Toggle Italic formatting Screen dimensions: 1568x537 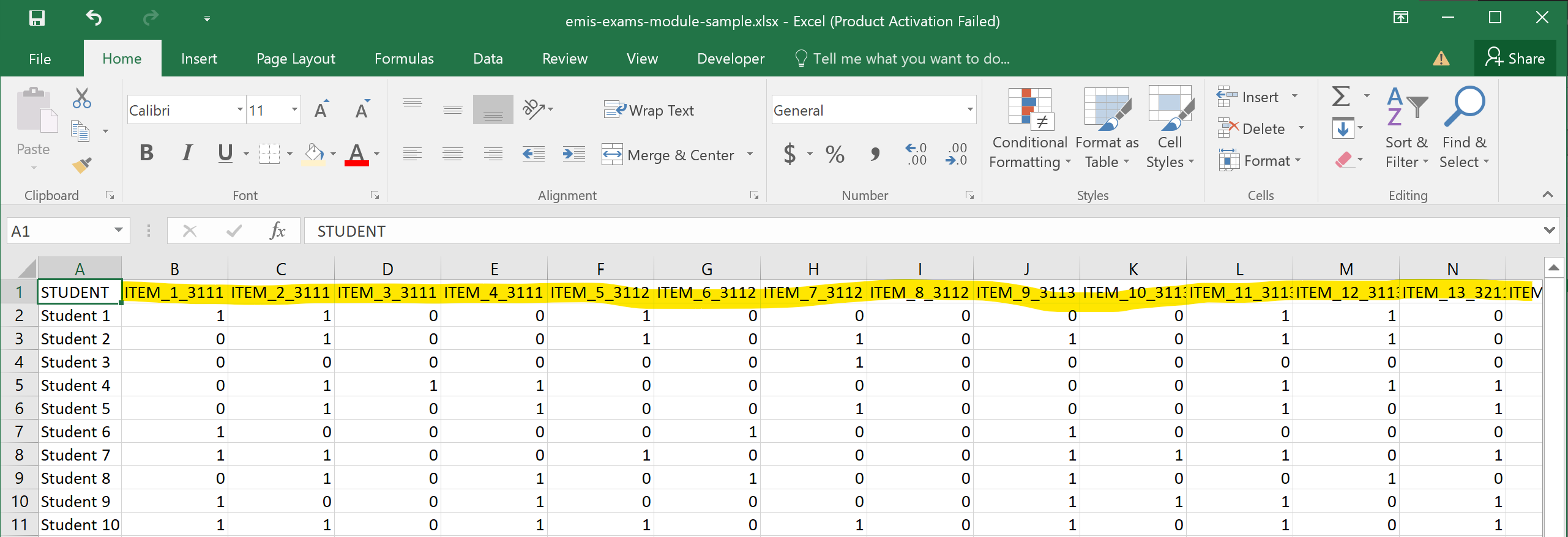[187, 153]
